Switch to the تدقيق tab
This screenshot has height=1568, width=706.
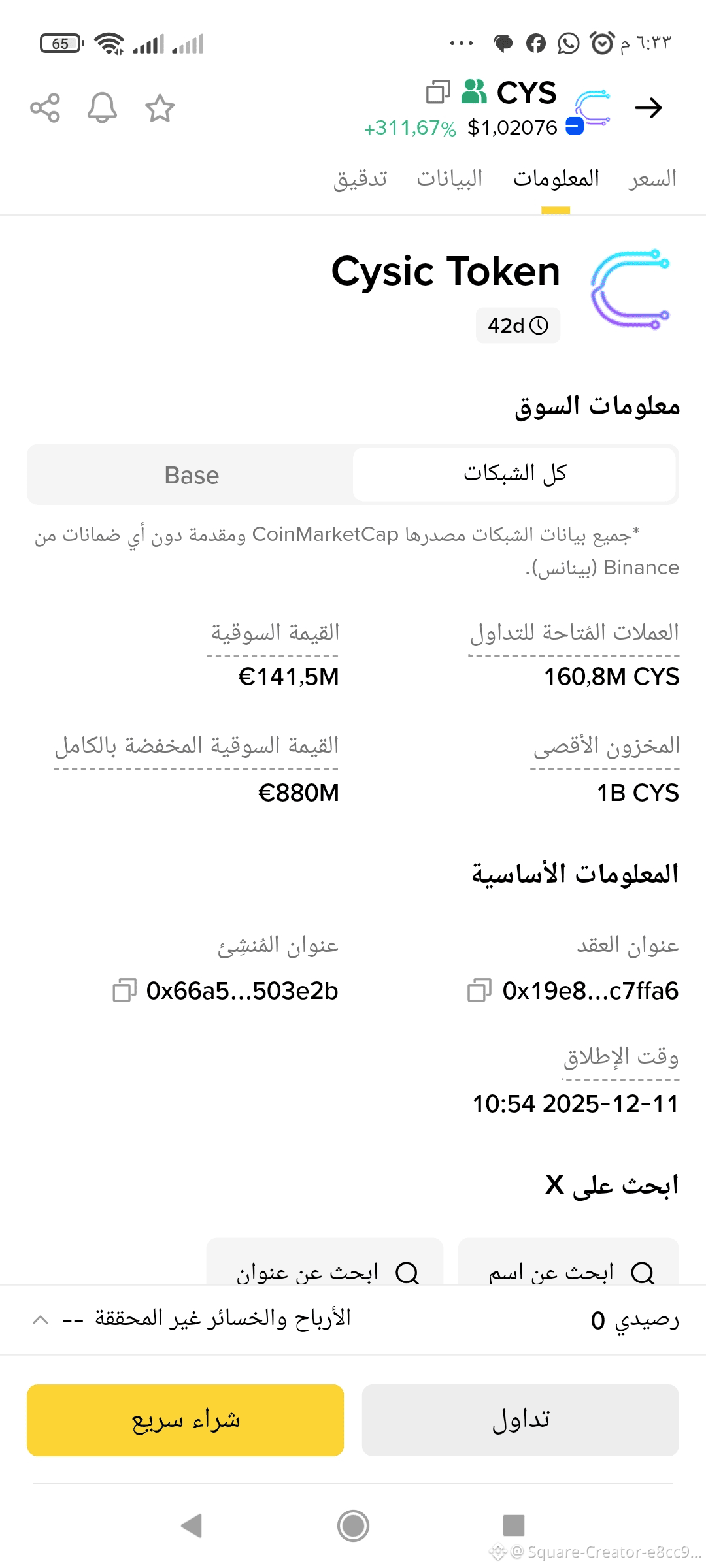point(360,178)
